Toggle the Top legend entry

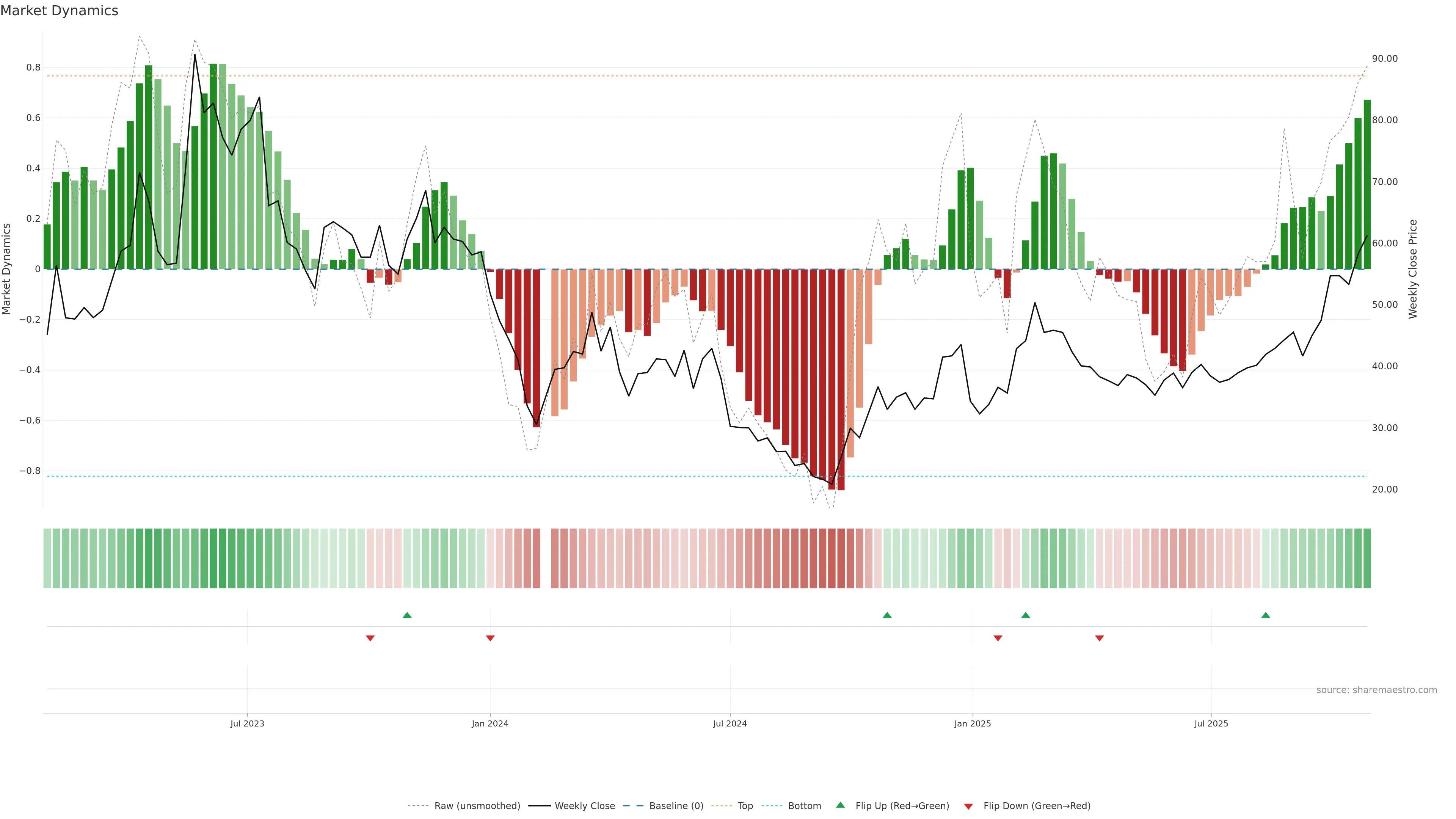(745, 806)
